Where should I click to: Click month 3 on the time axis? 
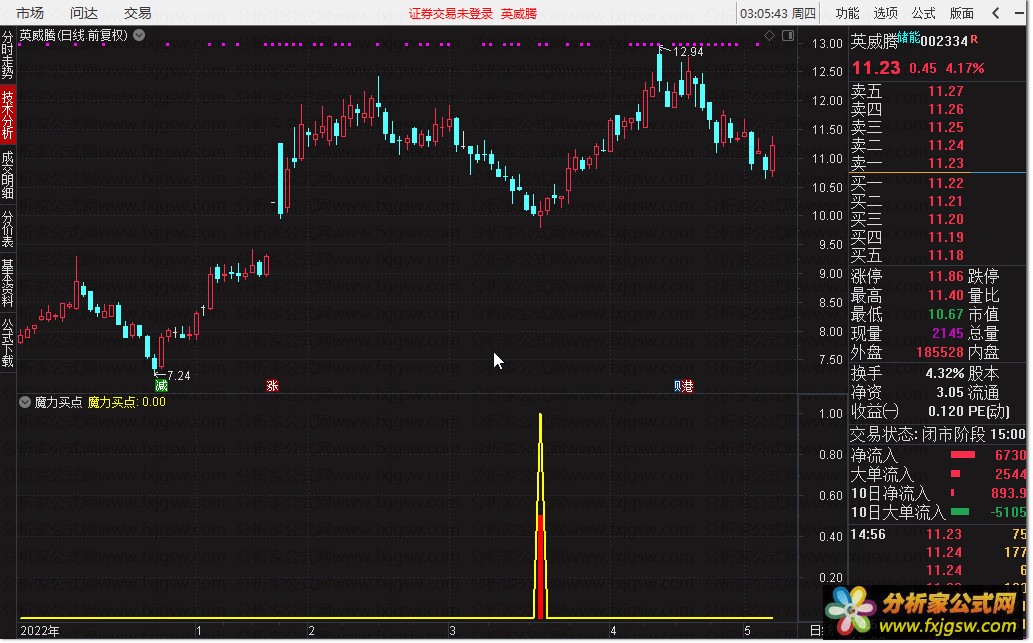pos(453,630)
